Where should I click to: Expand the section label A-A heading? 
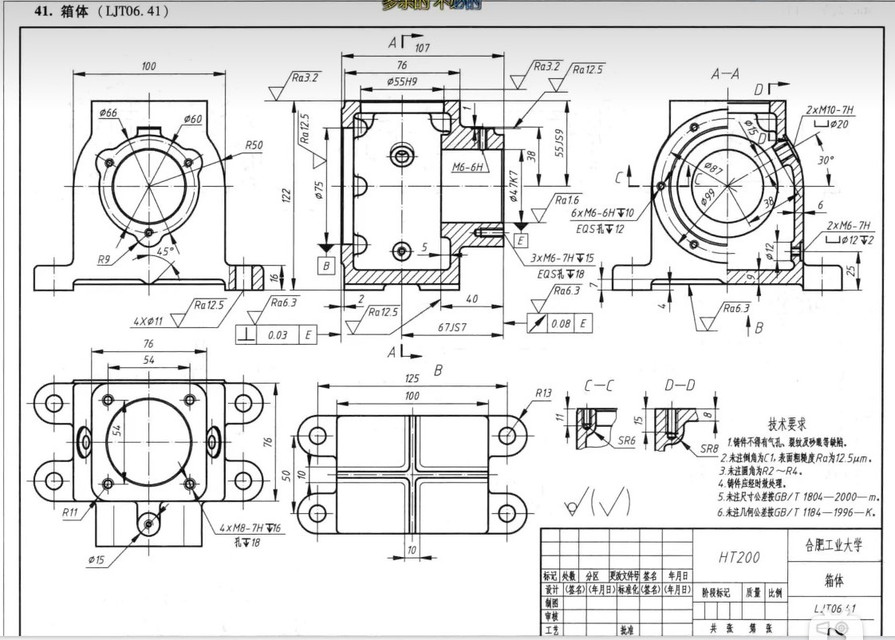click(726, 73)
